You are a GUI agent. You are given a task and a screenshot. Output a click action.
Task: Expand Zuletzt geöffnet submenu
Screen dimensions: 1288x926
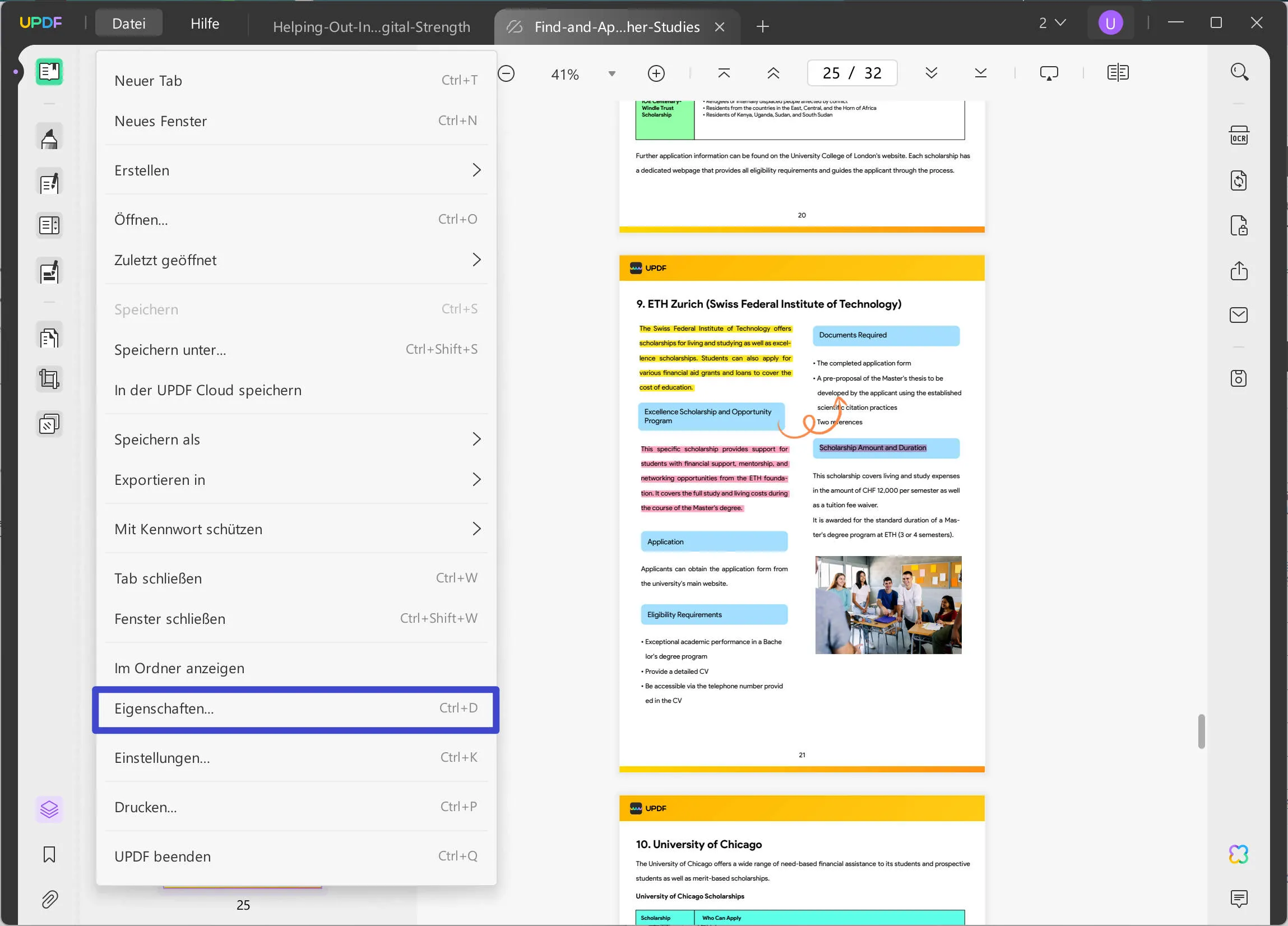click(x=295, y=260)
